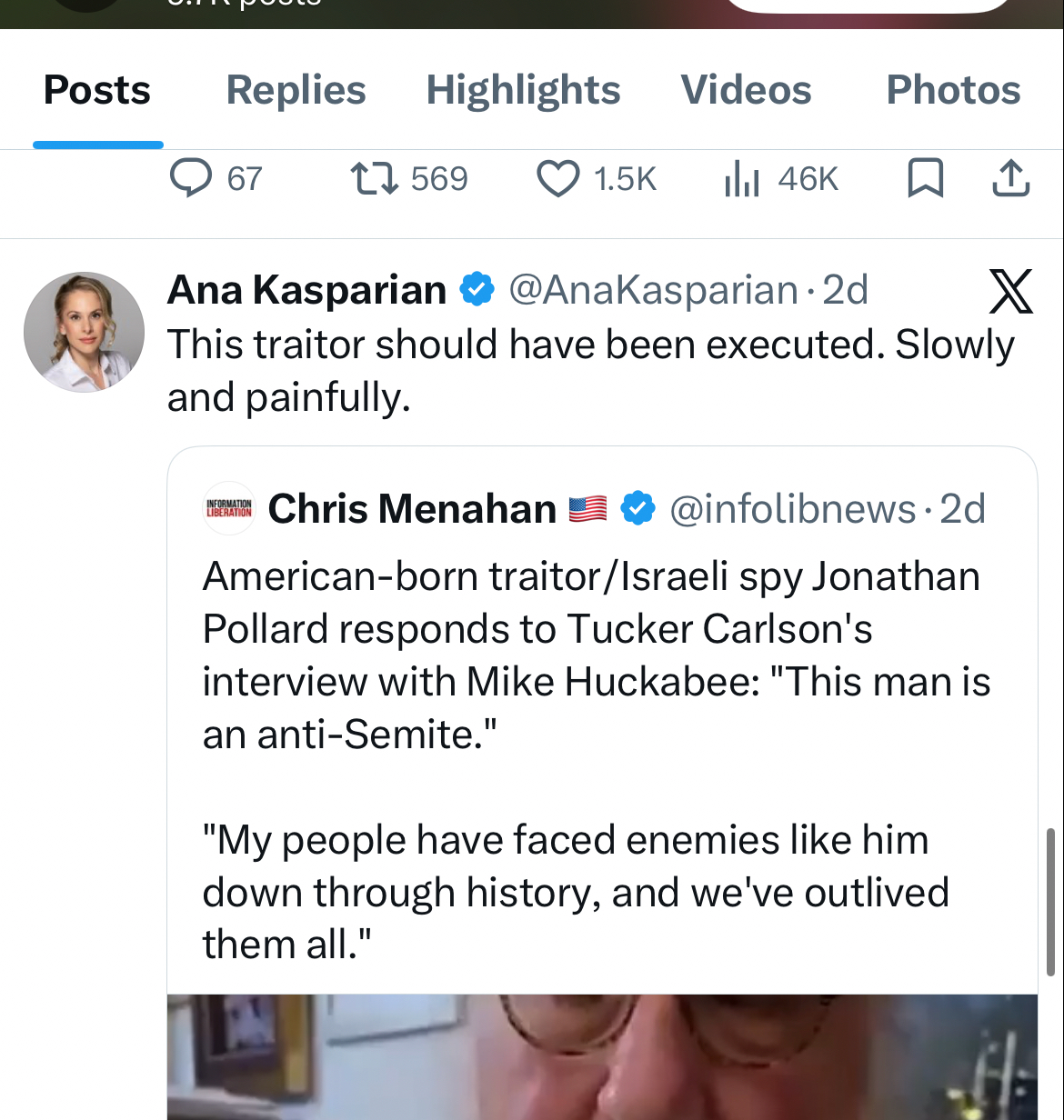Viewport: 1064px width, 1120px height.
Task: Tap the X logo on the post
Action: click(x=1010, y=292)
